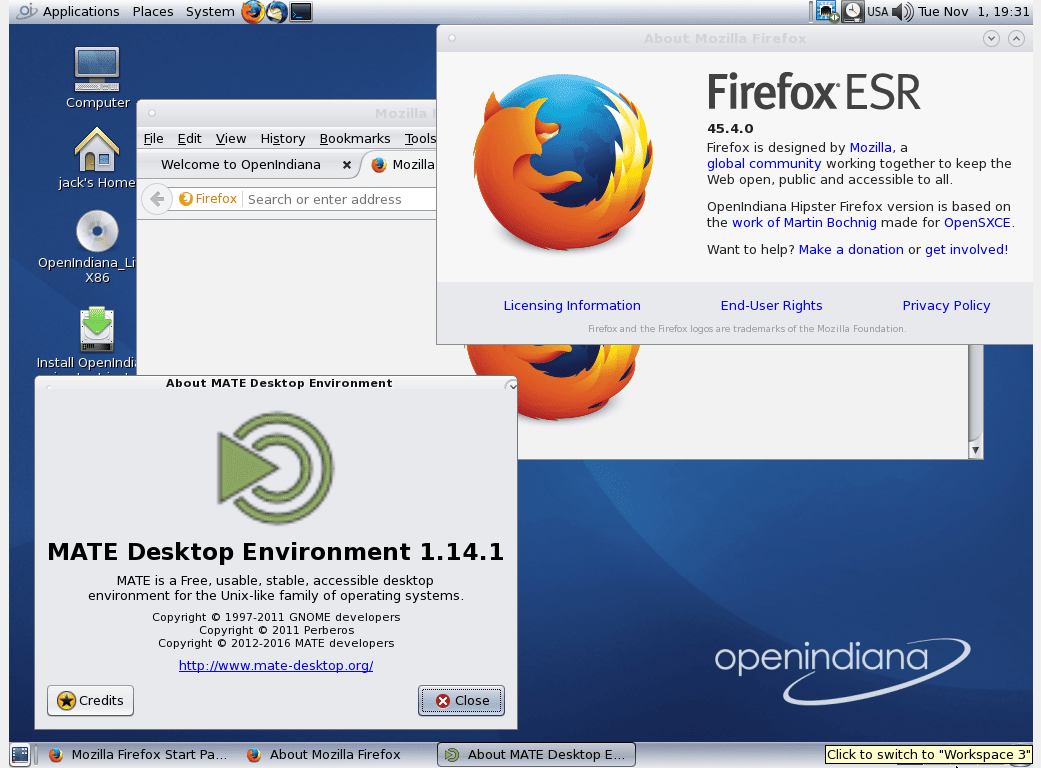The width and height of the screenshot is (1041, 768).
Task: Go back with Firefox back arrow
Action: point(157,198)
